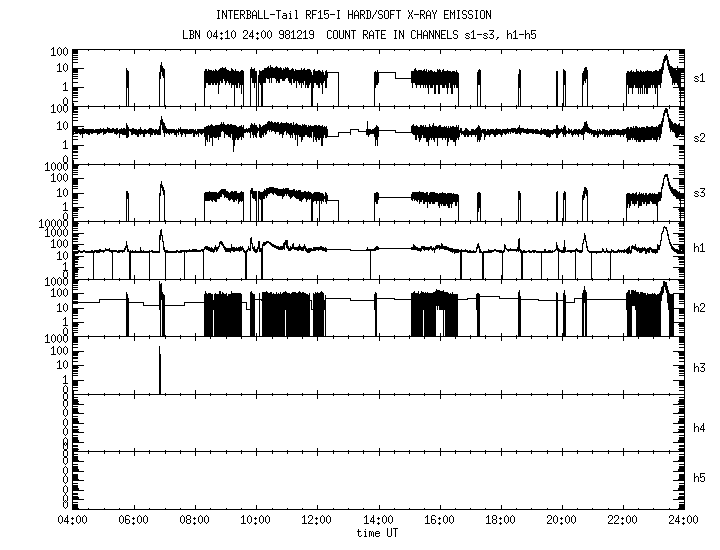Click the s1 panel peak near 23:30
720x550 pixels.
pyautogui.click(x=666, y=62)
